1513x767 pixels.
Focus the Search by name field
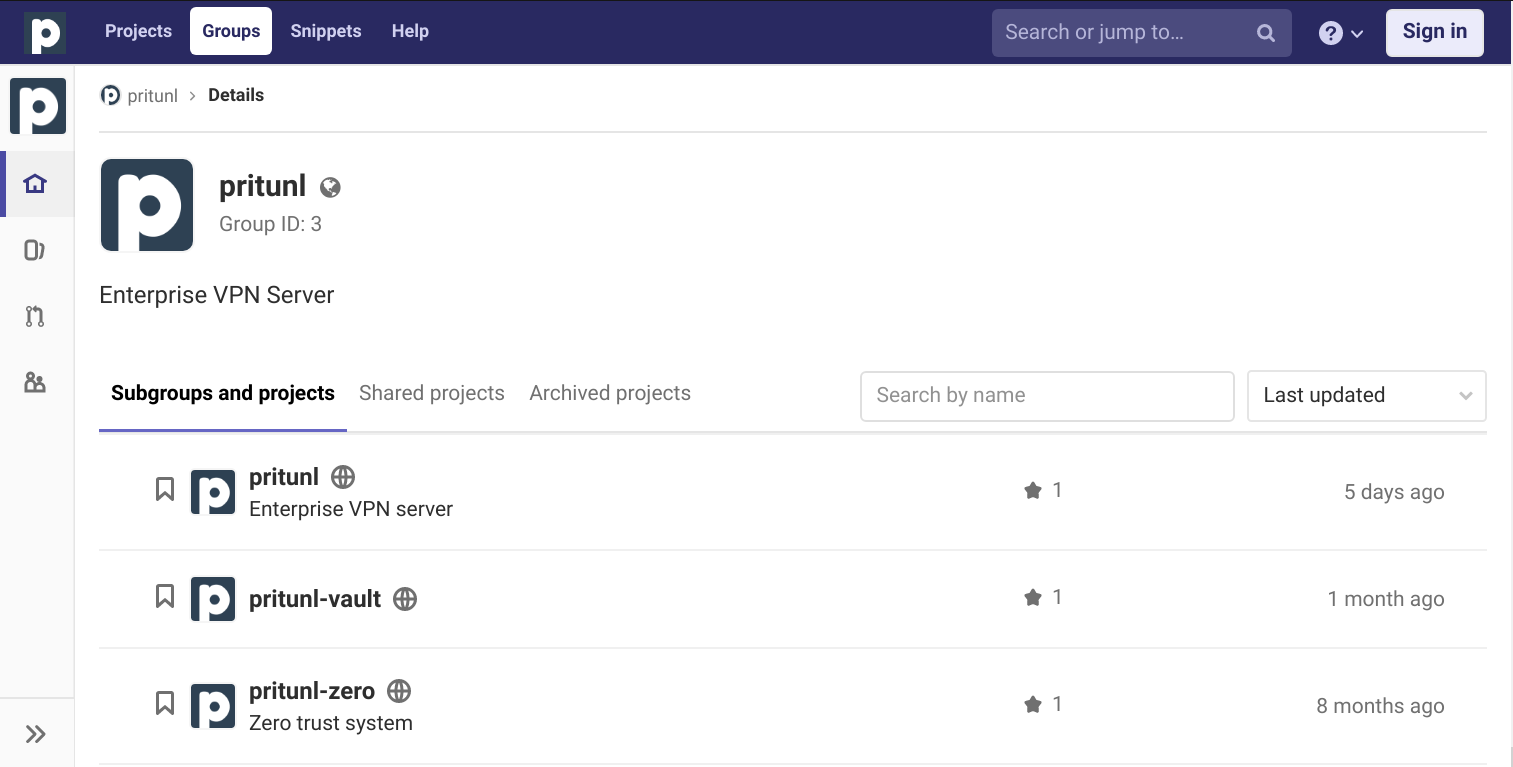tap(1047, 396)
